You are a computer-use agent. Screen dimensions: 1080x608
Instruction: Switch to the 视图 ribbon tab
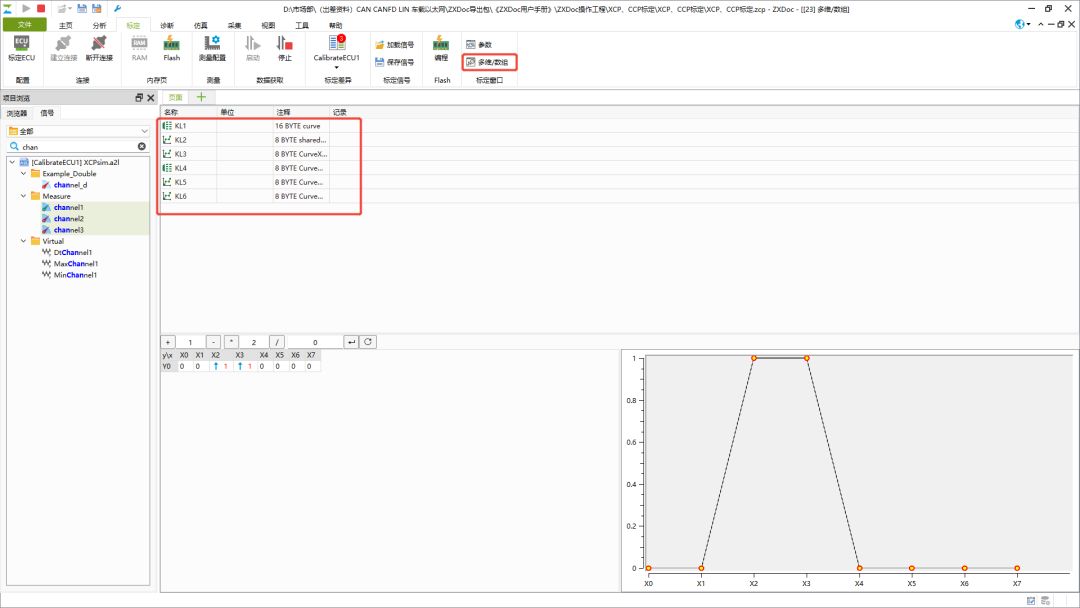click(x=268, y=25)
